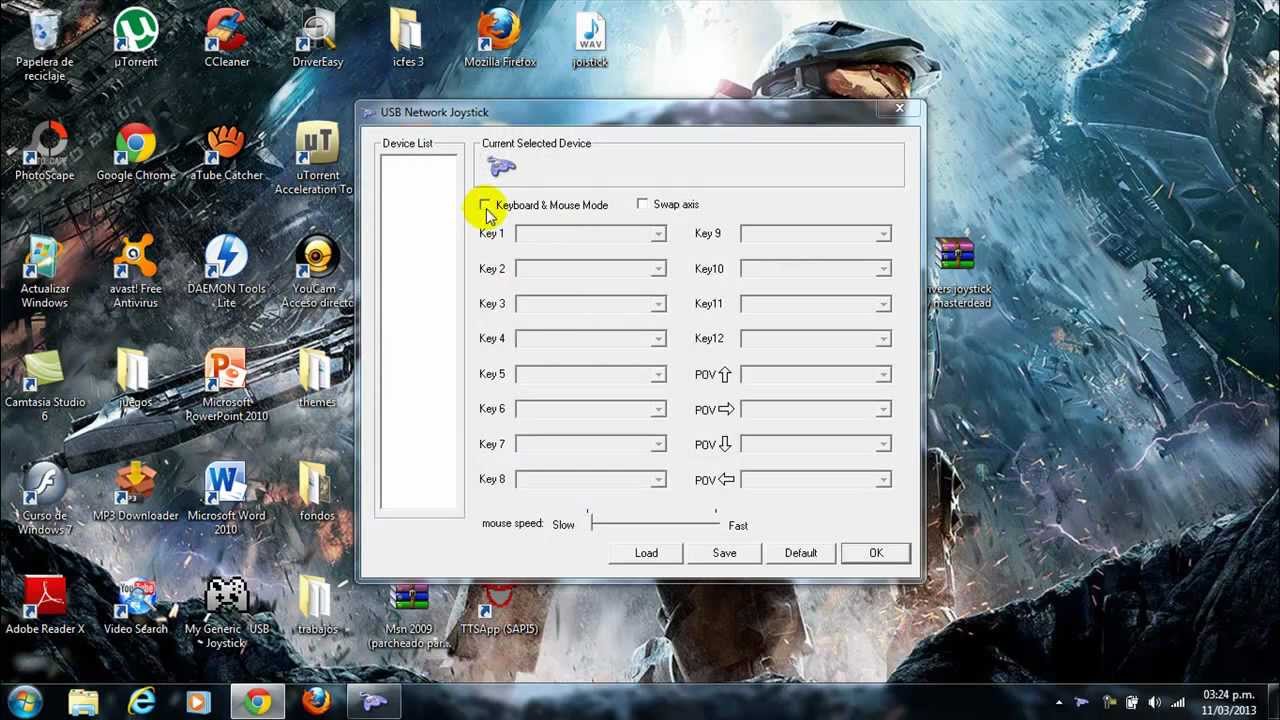Launch Adobe Reader X from the desktop
The image size is (1280, 720).
(45, 605)
